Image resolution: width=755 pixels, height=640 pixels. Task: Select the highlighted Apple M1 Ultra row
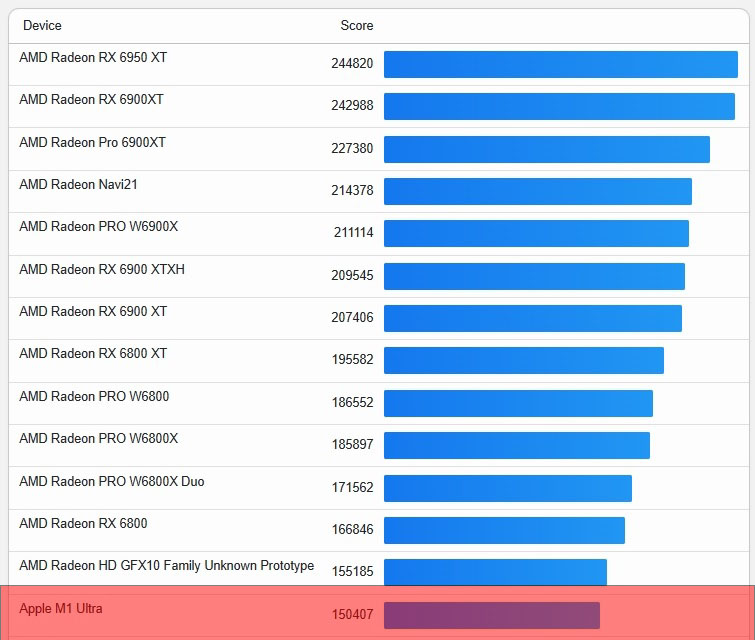coord(378,613)
